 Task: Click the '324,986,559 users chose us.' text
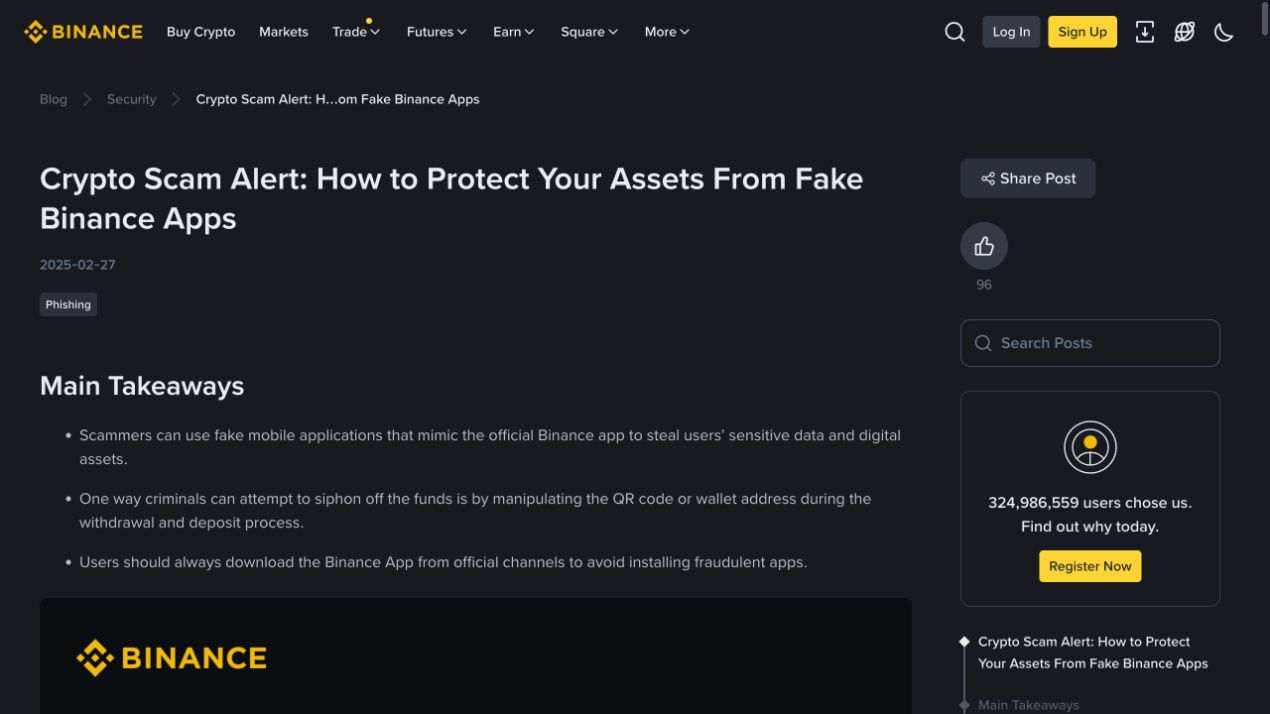(1090, 503)
